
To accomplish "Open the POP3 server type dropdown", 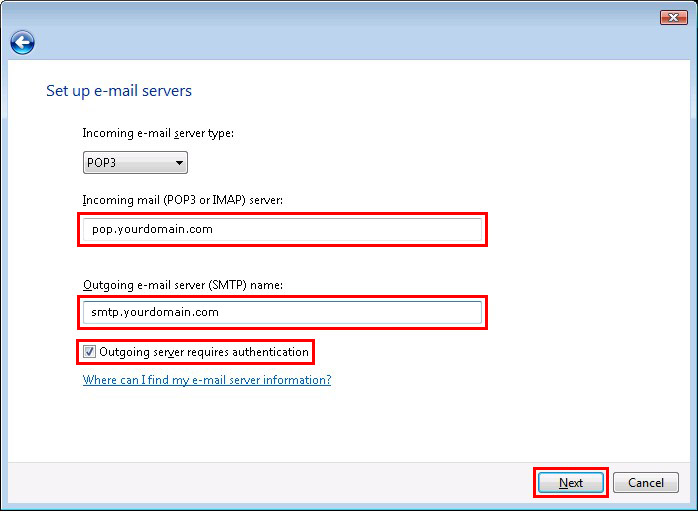I will [x=135, y=163].
